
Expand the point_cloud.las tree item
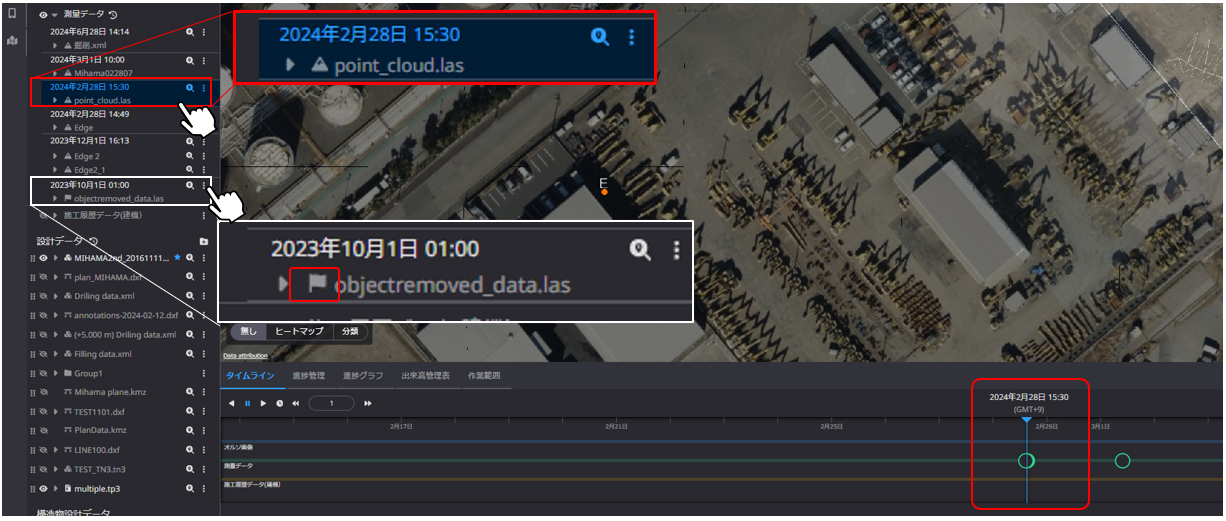pos(56,100)
